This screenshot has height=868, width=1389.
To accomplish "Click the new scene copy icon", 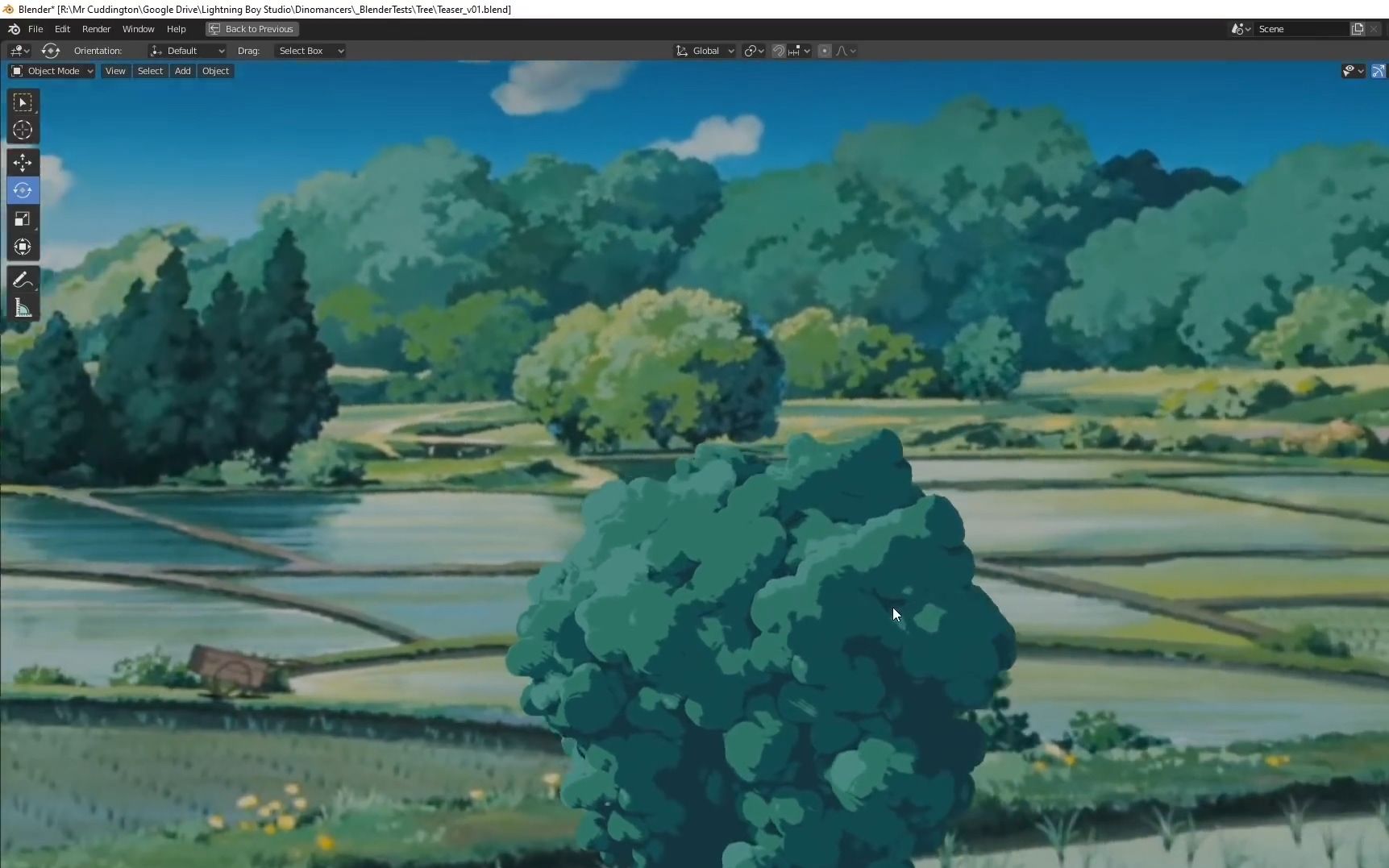I will coord(1358,29).
